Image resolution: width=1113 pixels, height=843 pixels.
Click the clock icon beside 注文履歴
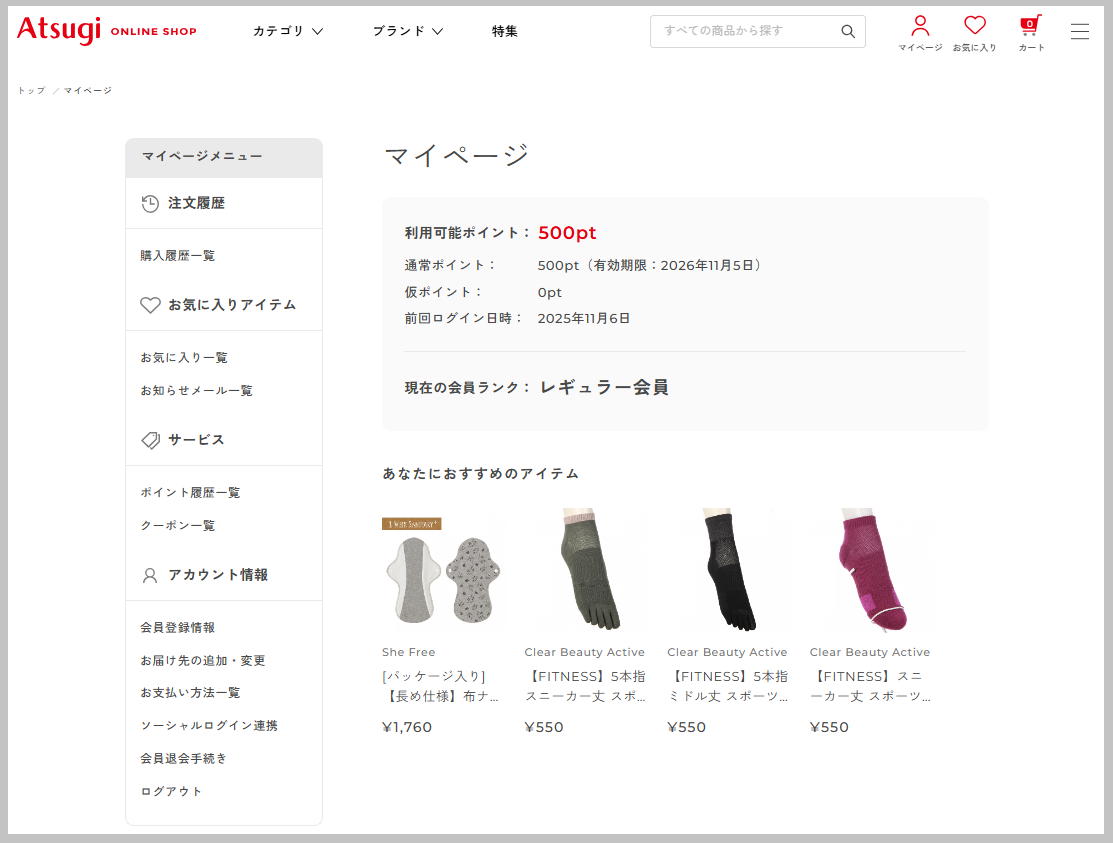coord(151,203)
